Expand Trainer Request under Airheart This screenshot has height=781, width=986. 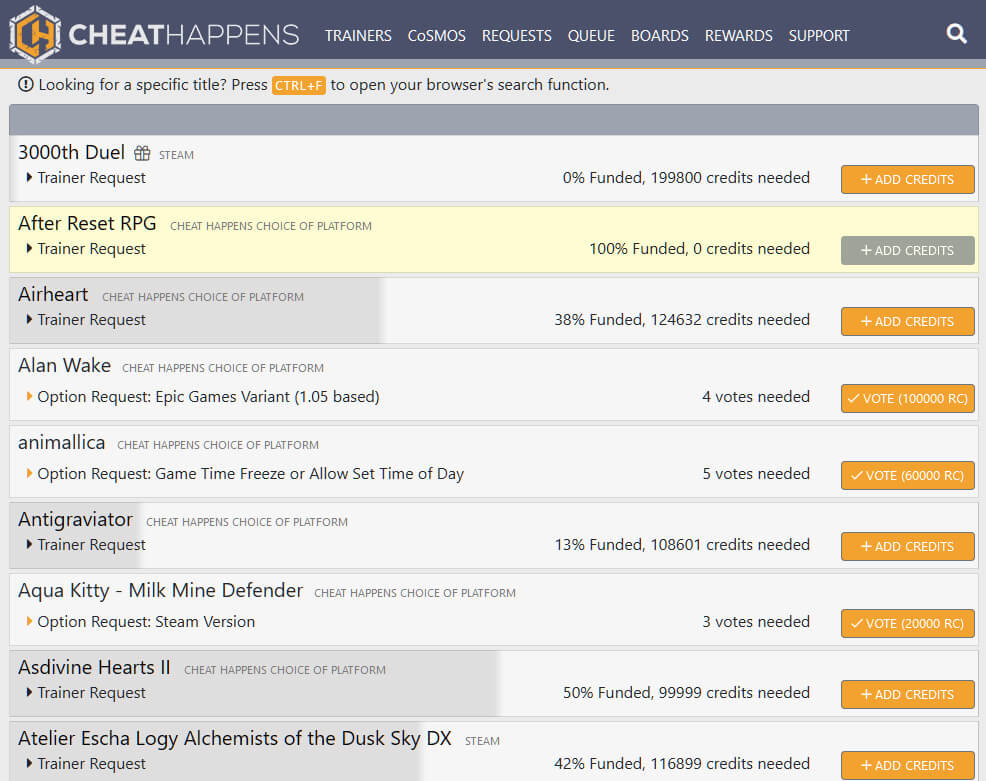click(x=86, y=320)
